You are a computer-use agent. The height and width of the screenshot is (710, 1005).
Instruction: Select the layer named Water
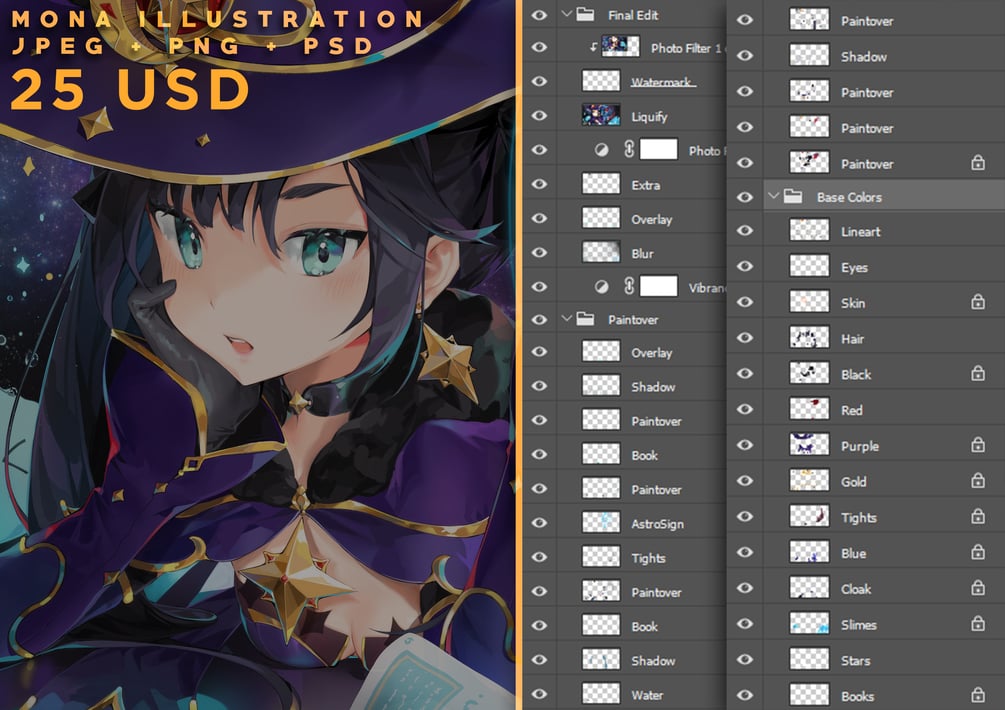[x=647, y=695]
